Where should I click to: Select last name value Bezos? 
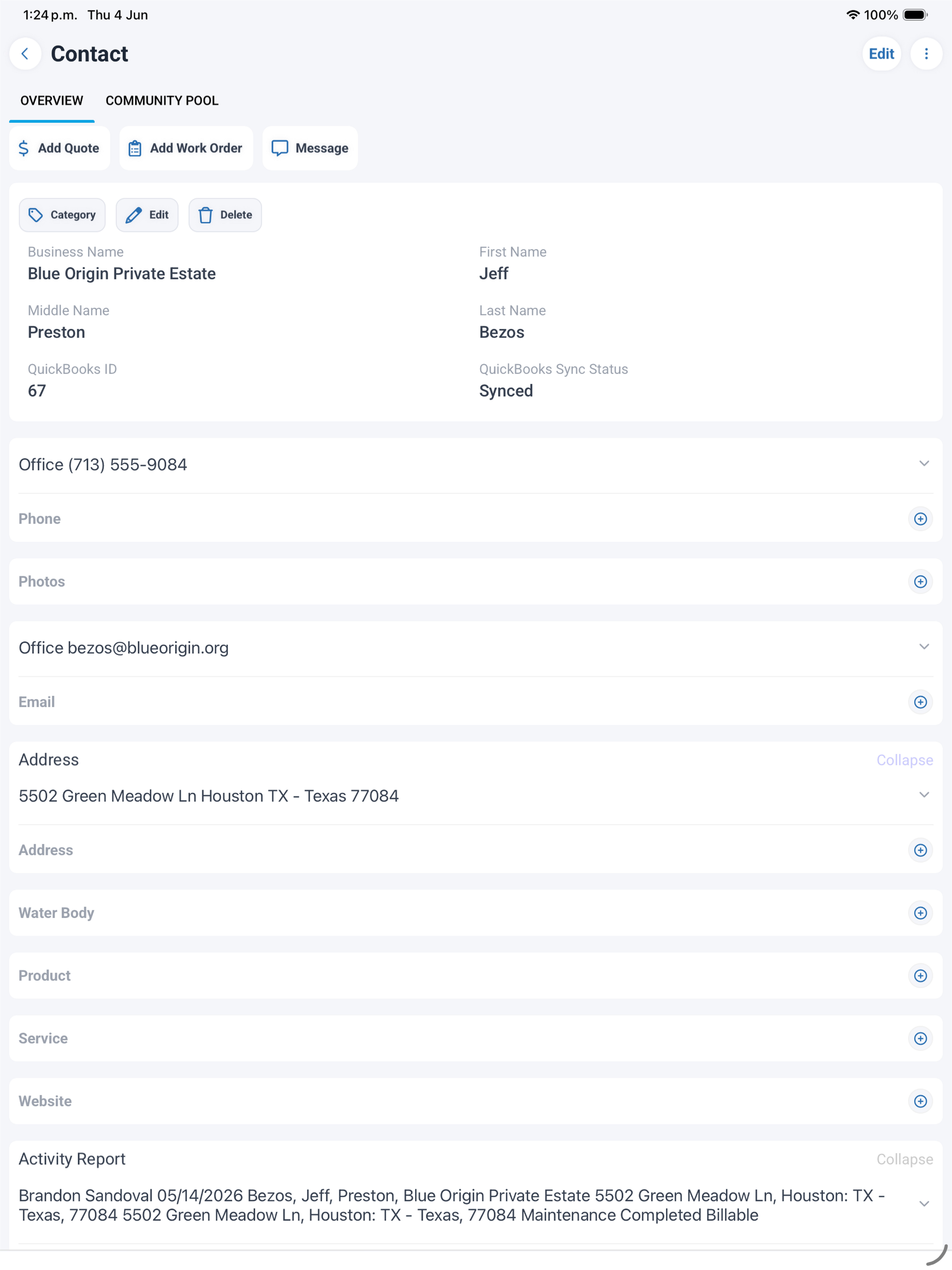(501, 332)
